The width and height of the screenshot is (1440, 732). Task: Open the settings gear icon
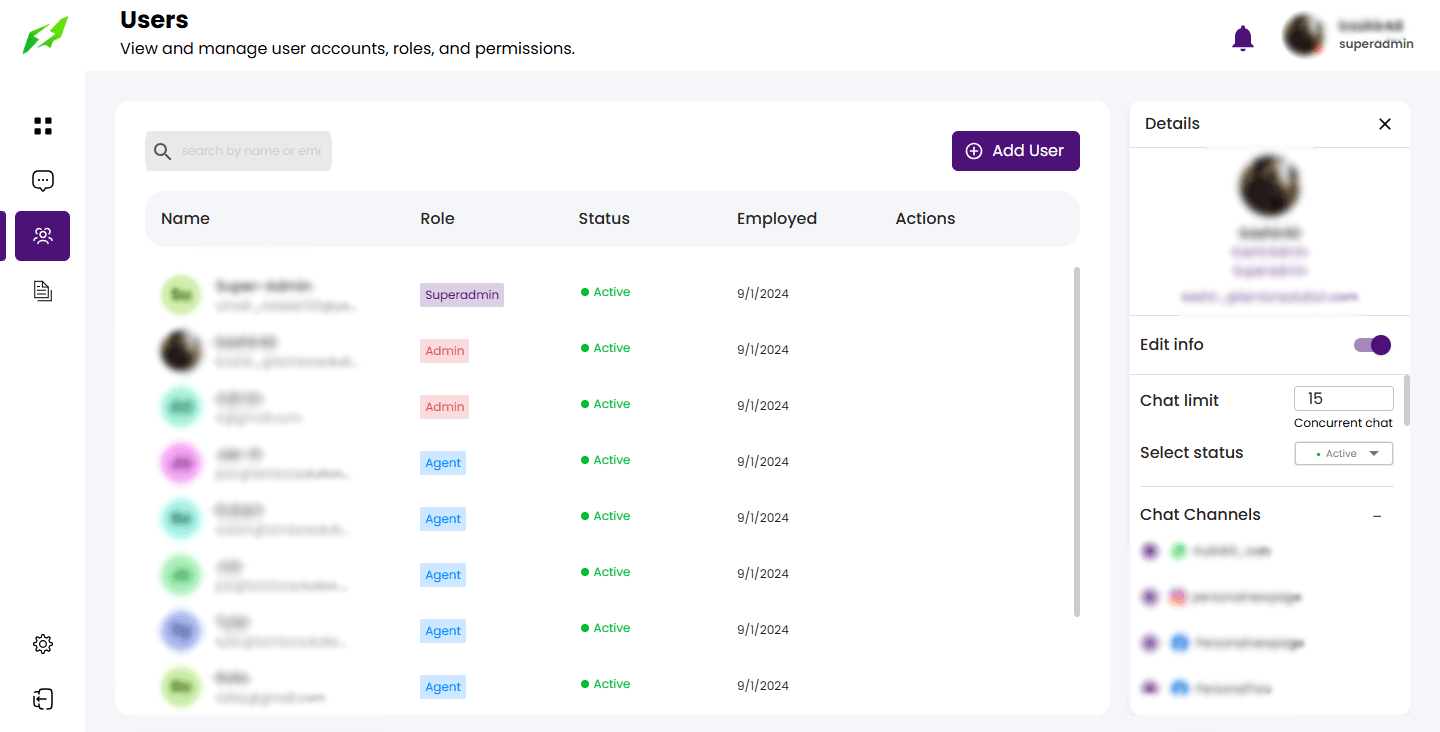[42, 644]
